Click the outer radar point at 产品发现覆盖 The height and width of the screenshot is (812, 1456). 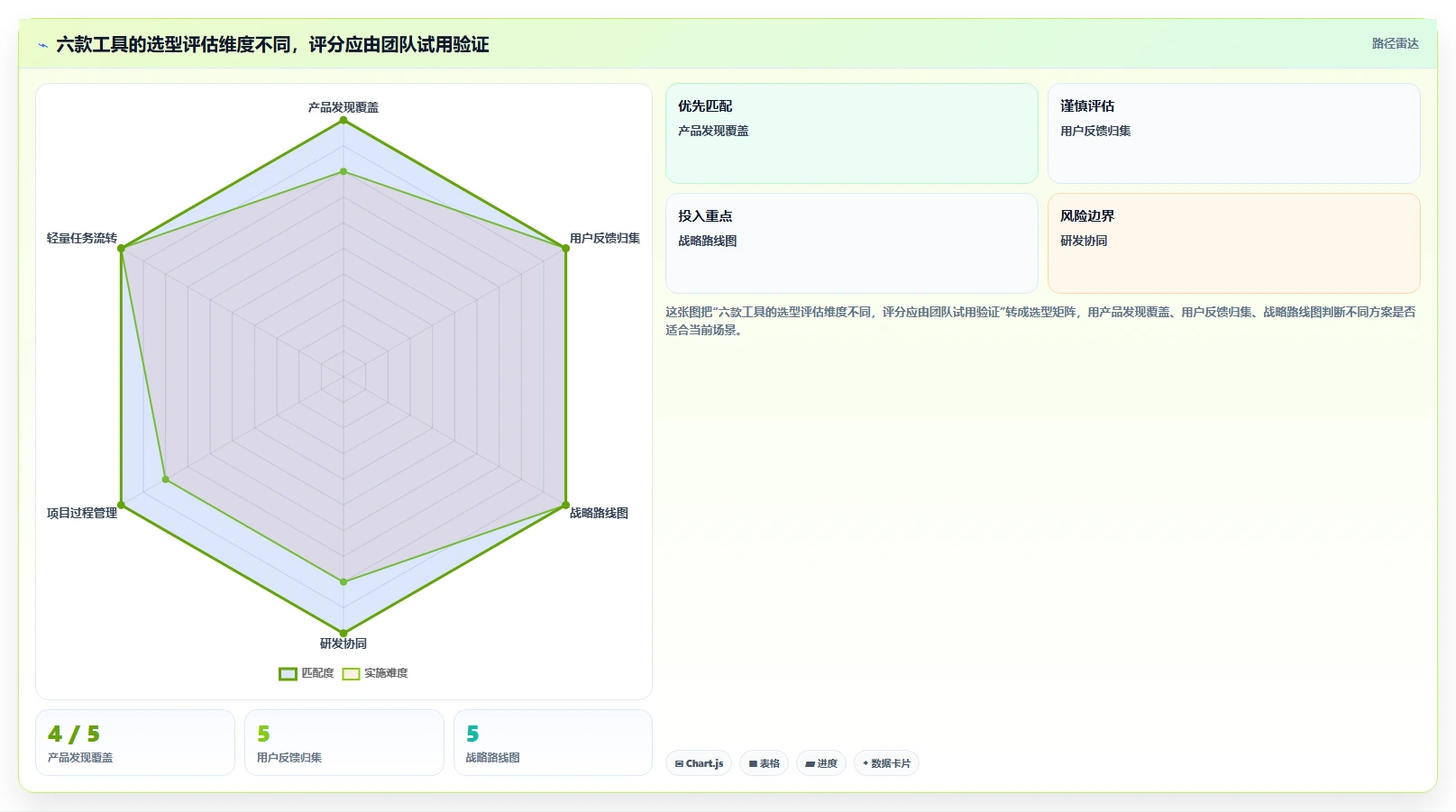[343, 120]
